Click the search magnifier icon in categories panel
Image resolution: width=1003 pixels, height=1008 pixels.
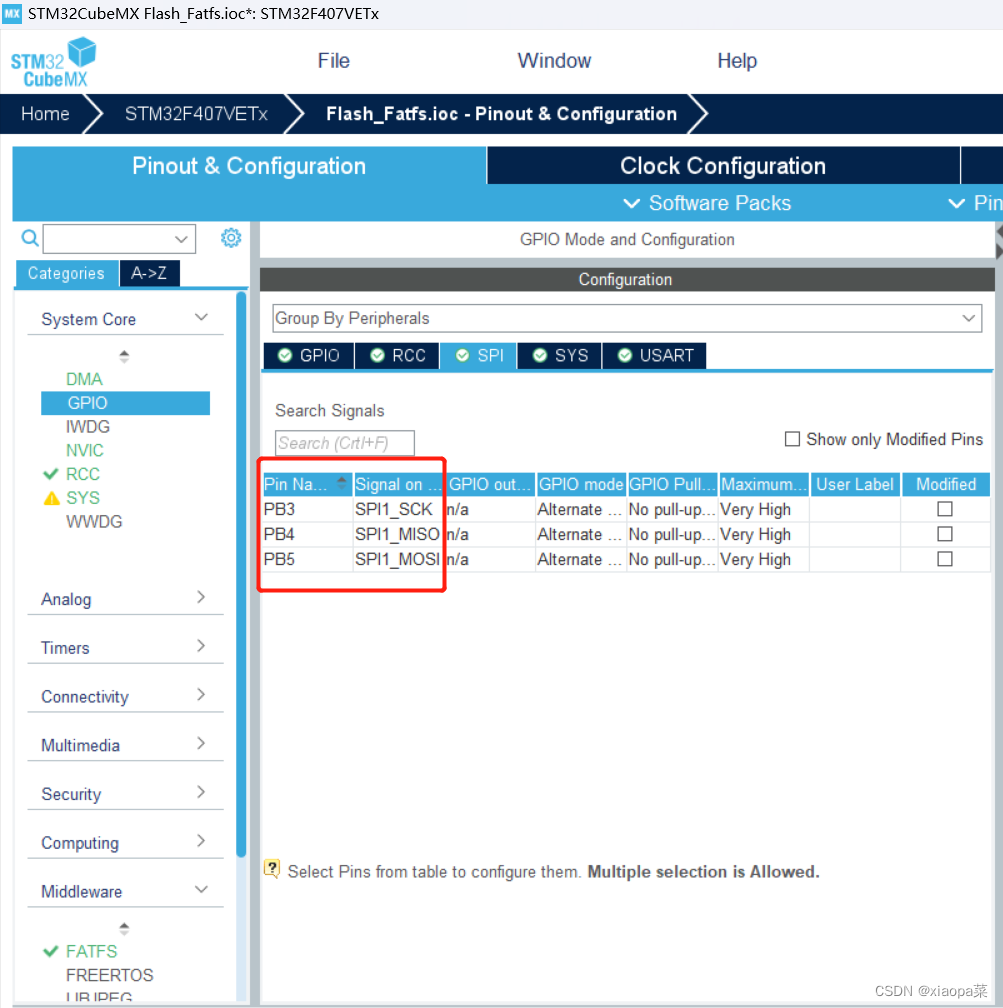pos(30,238)
